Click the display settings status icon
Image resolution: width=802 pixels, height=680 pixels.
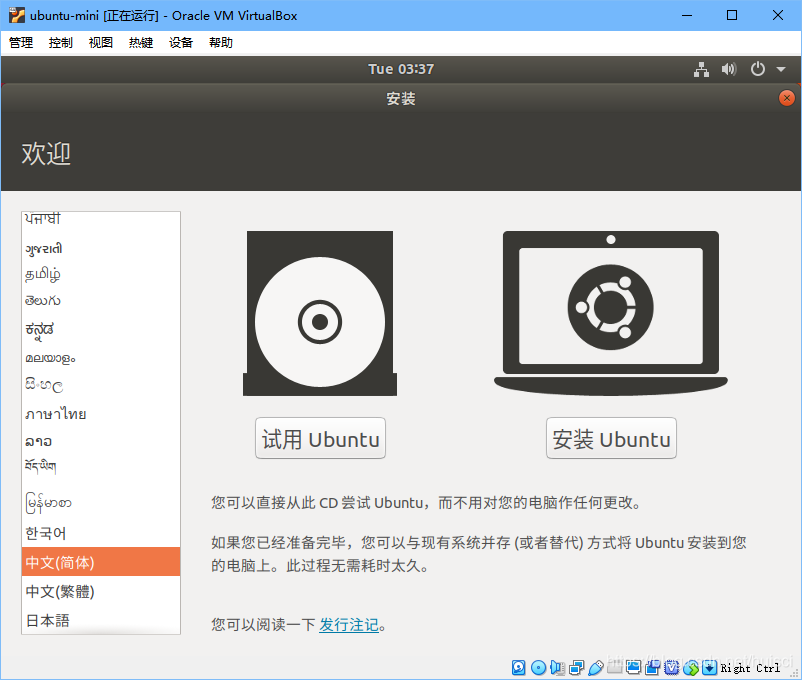click(633, 667)
